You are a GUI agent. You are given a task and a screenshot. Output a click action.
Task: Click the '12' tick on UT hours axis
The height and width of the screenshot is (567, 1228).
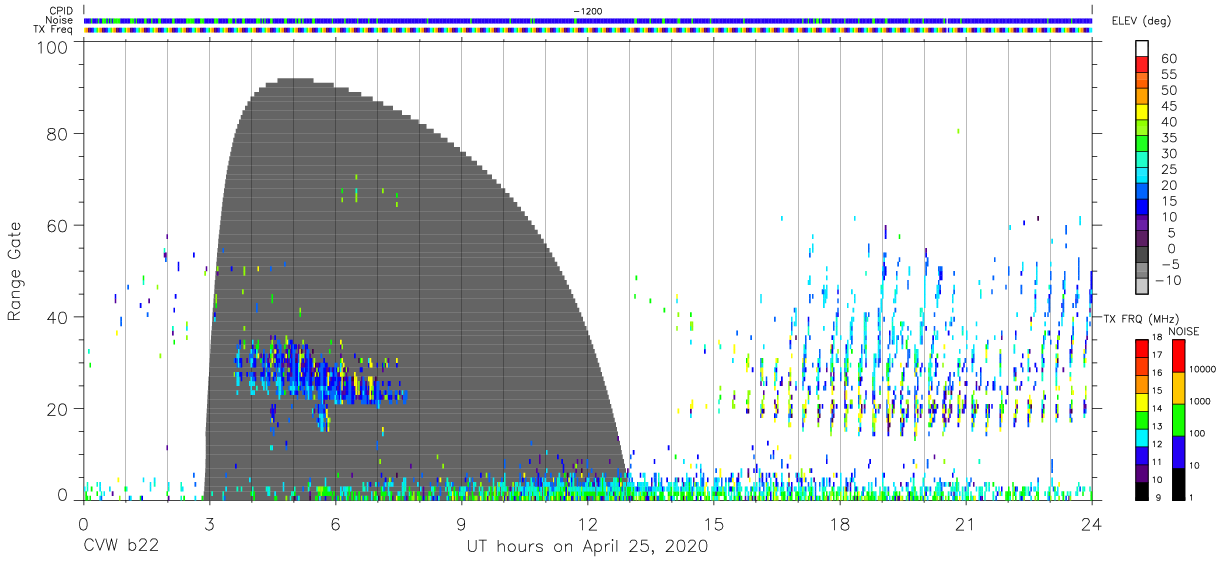[587, 523]
